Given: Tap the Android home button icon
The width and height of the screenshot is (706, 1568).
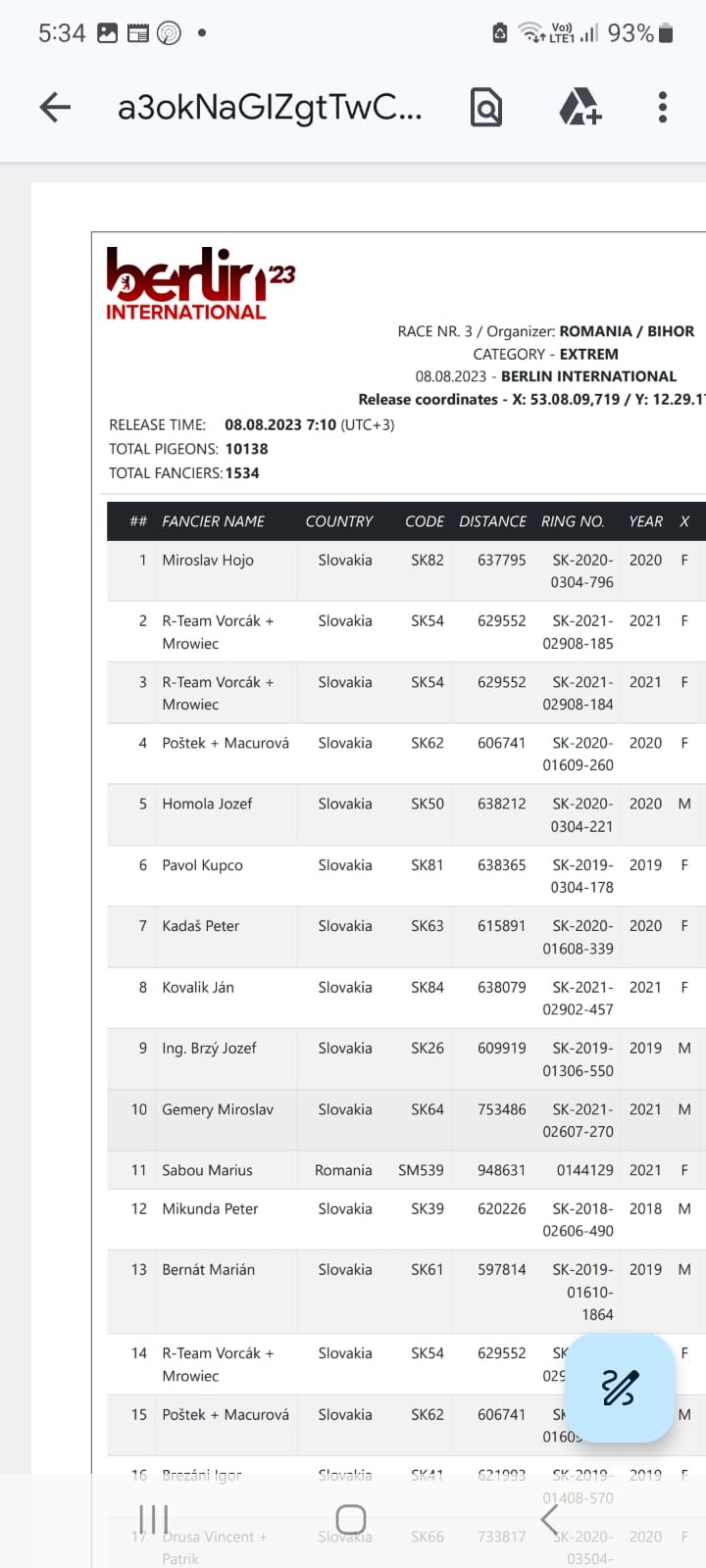Looking at the screenshot, I should [x=351, y=1519].
